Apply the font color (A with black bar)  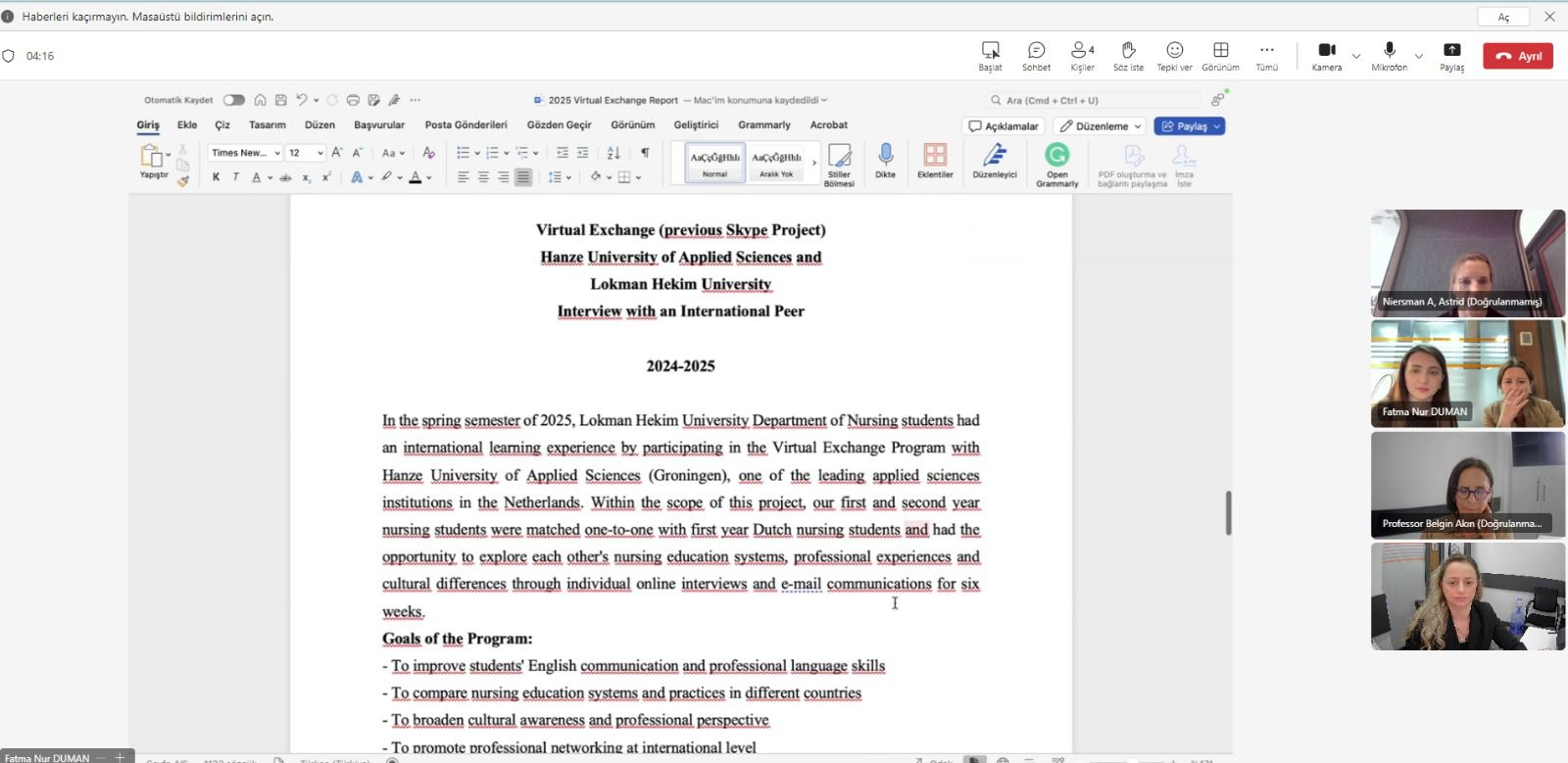point(416,177)
